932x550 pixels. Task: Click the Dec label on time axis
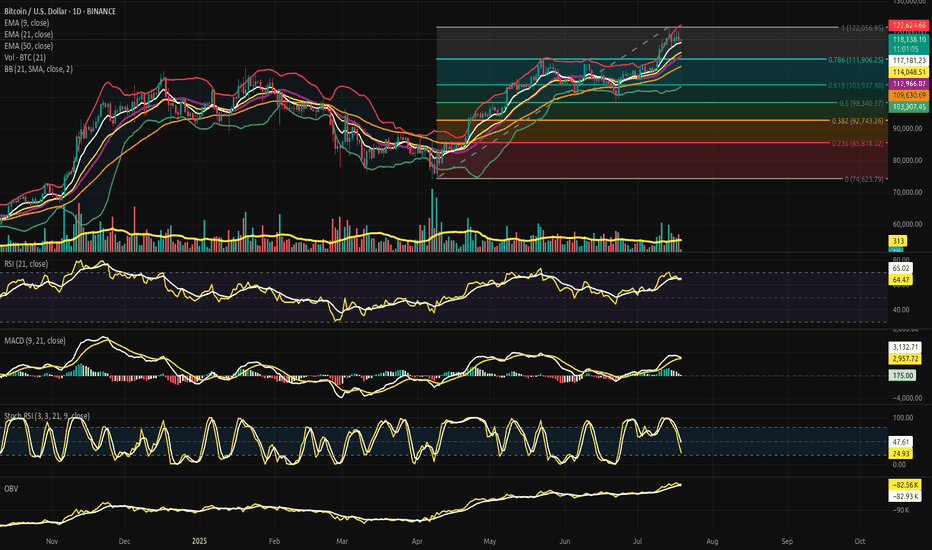[124, 542]
